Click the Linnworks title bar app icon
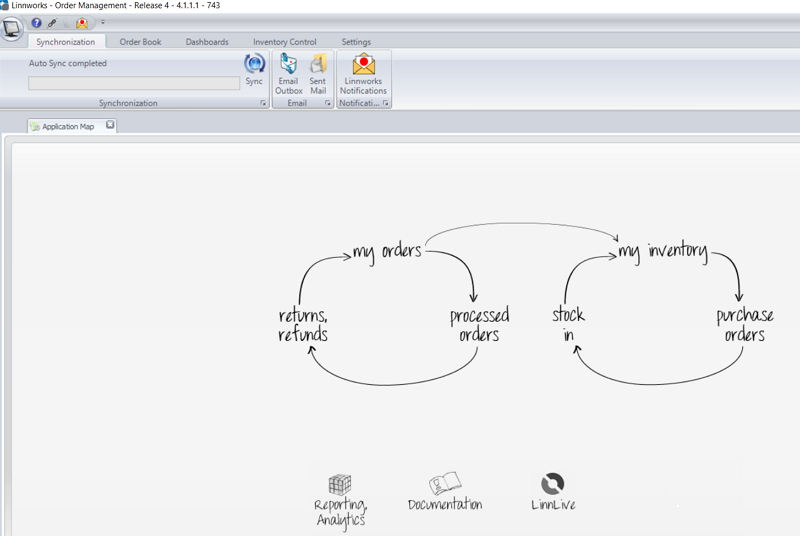This screenshot has height=536, width=800. [5, 5]
